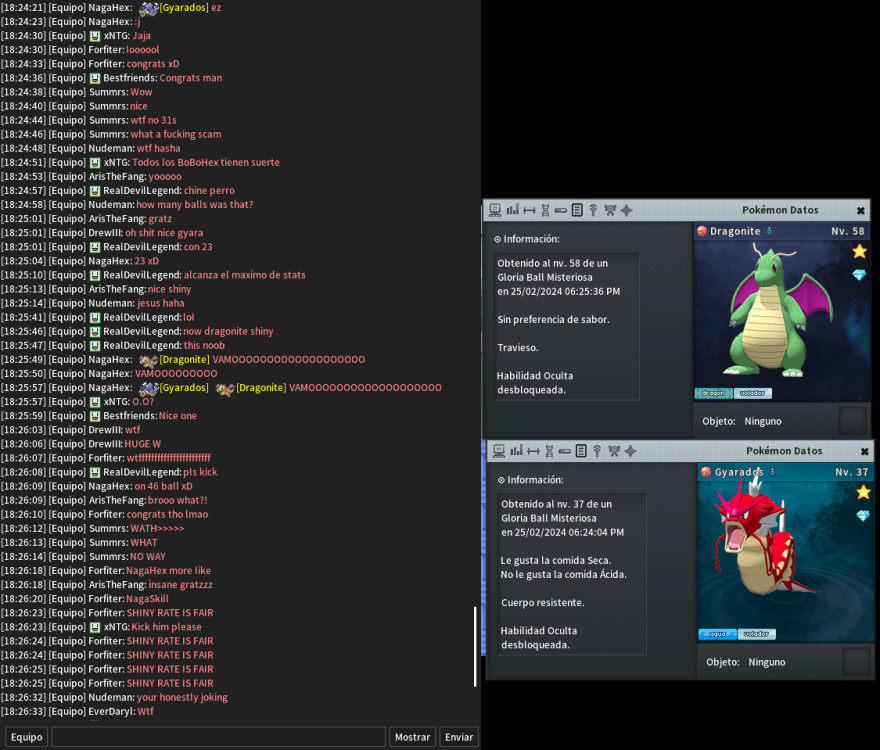The height and width of the screenshot is (750, 880).
Task: Open the key-shaped icon in Dragonite's window
Action: [593, 211]
